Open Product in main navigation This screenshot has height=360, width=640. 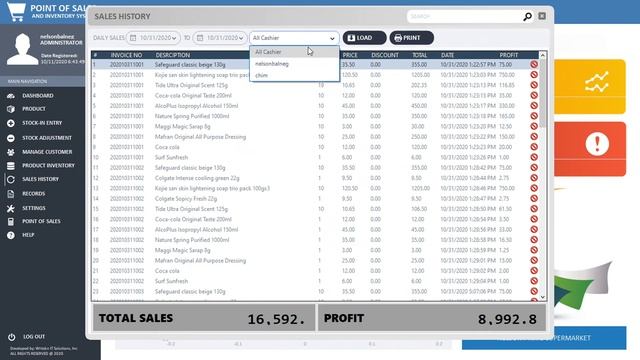point(34,109)
